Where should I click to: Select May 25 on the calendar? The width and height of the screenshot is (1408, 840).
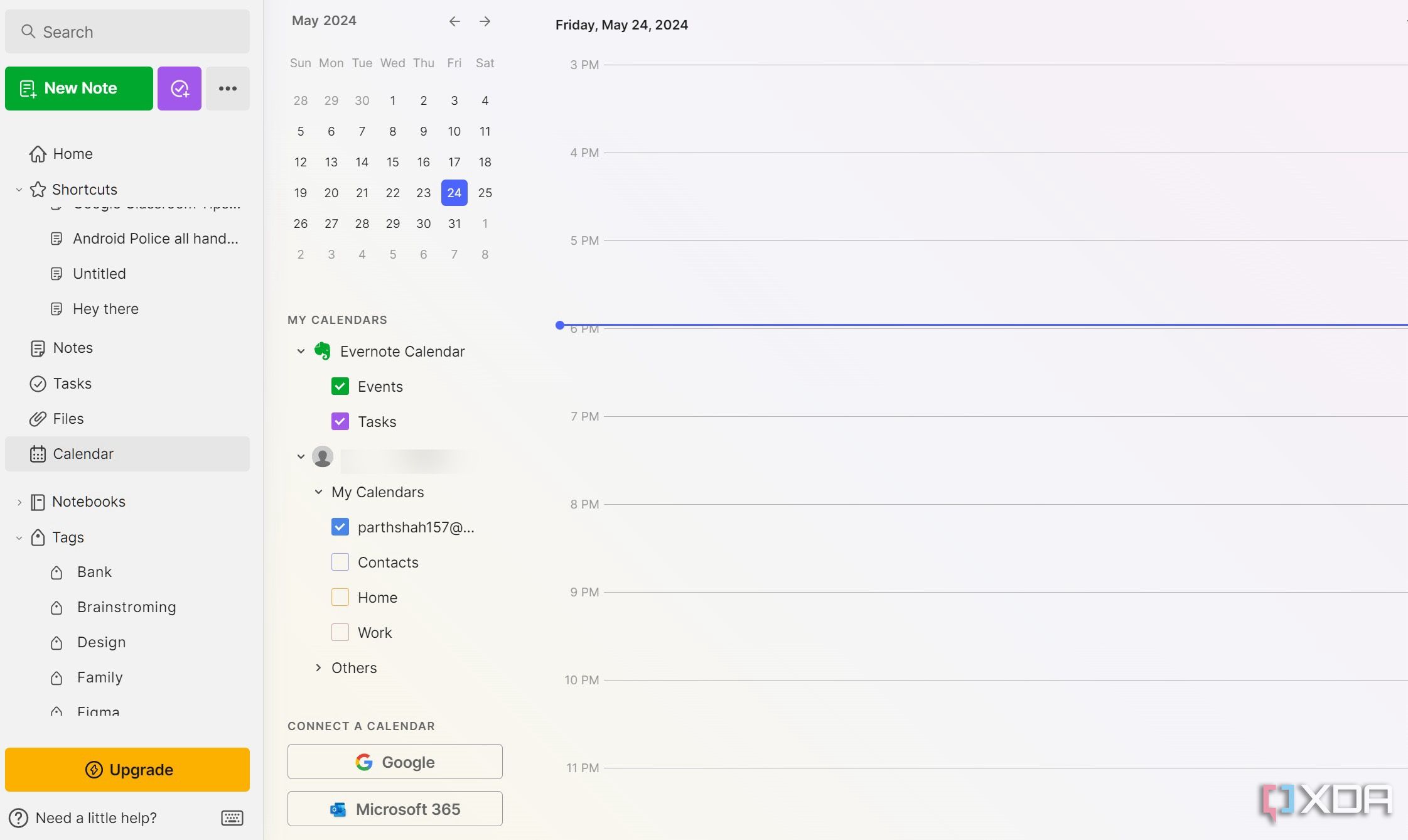point(485,192)
